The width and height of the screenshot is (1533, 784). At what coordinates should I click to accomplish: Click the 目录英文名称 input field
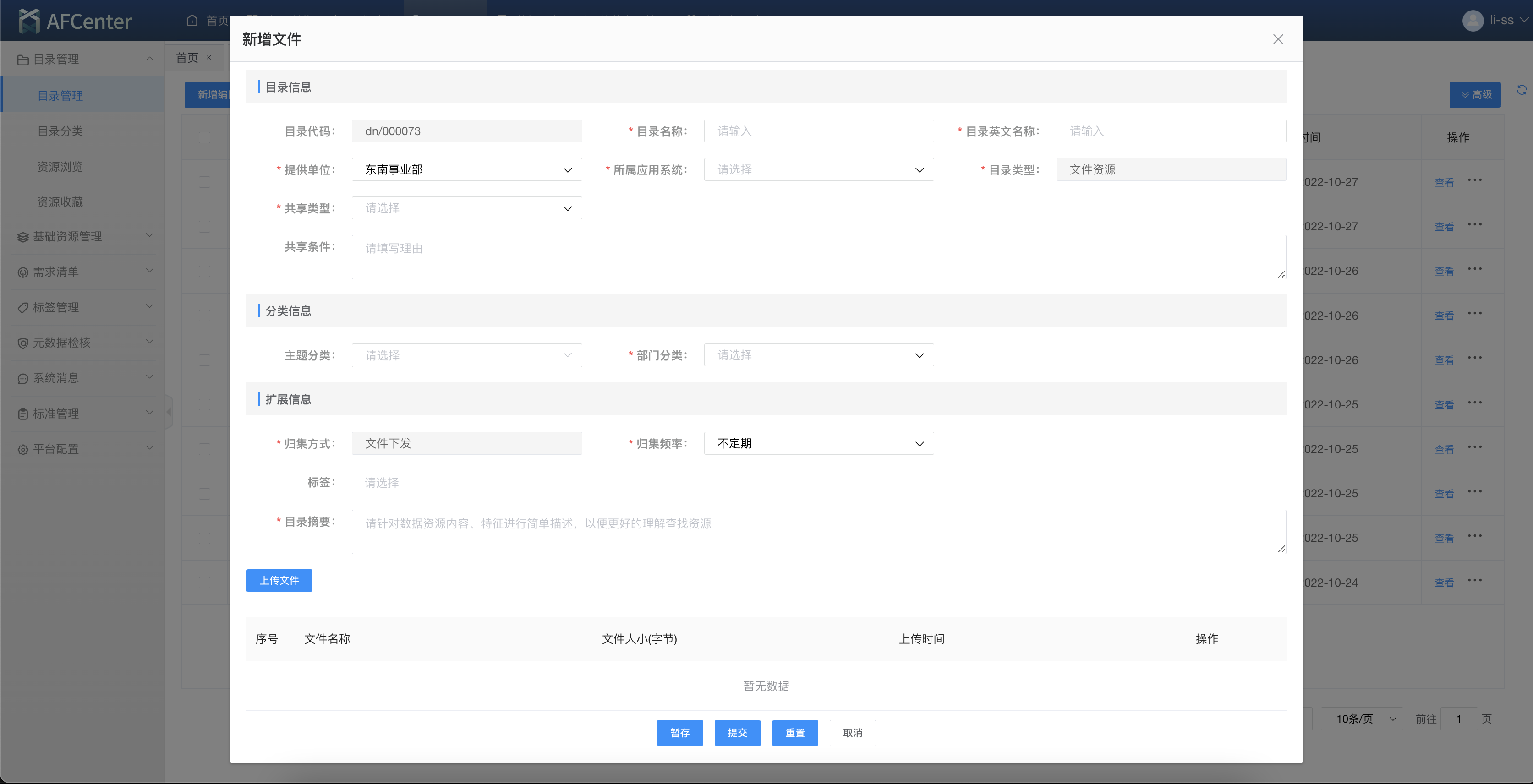pyautogui.click(x=1171, y=131)
